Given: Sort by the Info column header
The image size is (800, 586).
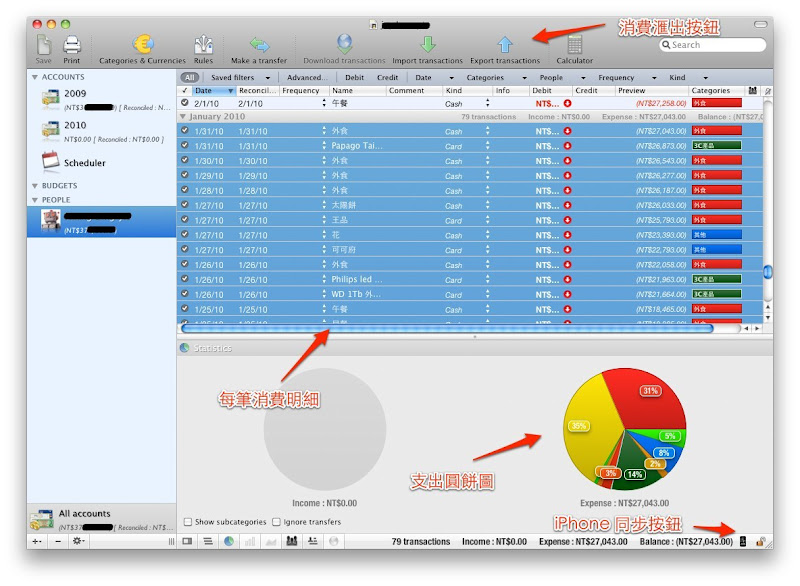Looking at the screenshot, I should [x=510, y=90].
